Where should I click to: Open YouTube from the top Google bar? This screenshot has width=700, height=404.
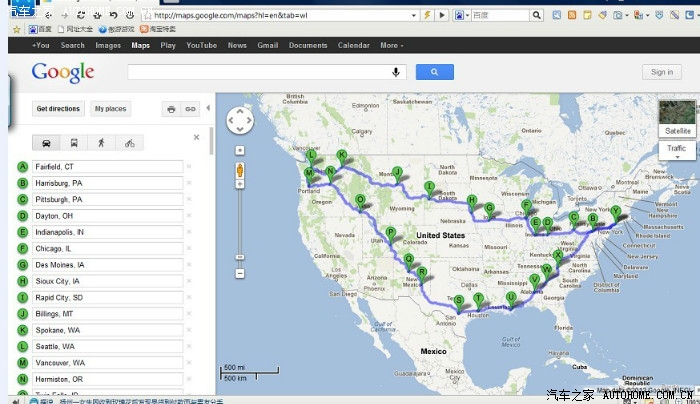pos(201,45)
